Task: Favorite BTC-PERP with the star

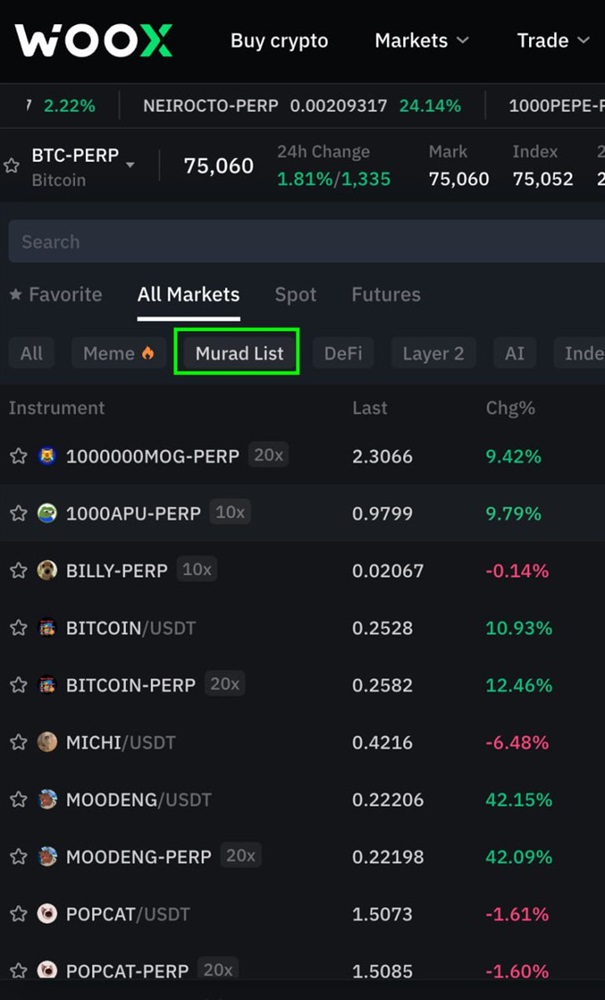Action: point(12,166)
